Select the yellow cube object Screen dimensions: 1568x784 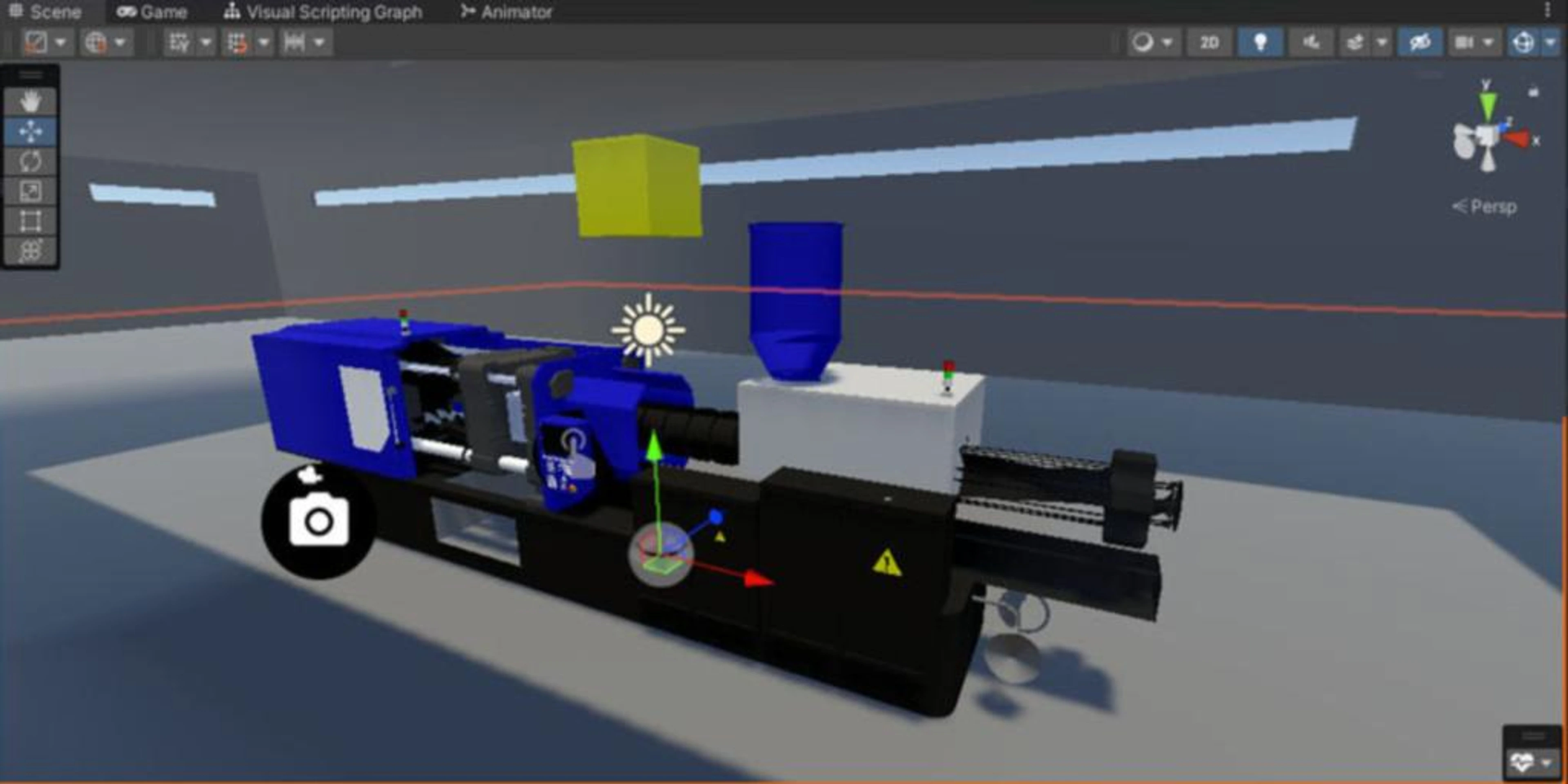(x=637, y=186)
